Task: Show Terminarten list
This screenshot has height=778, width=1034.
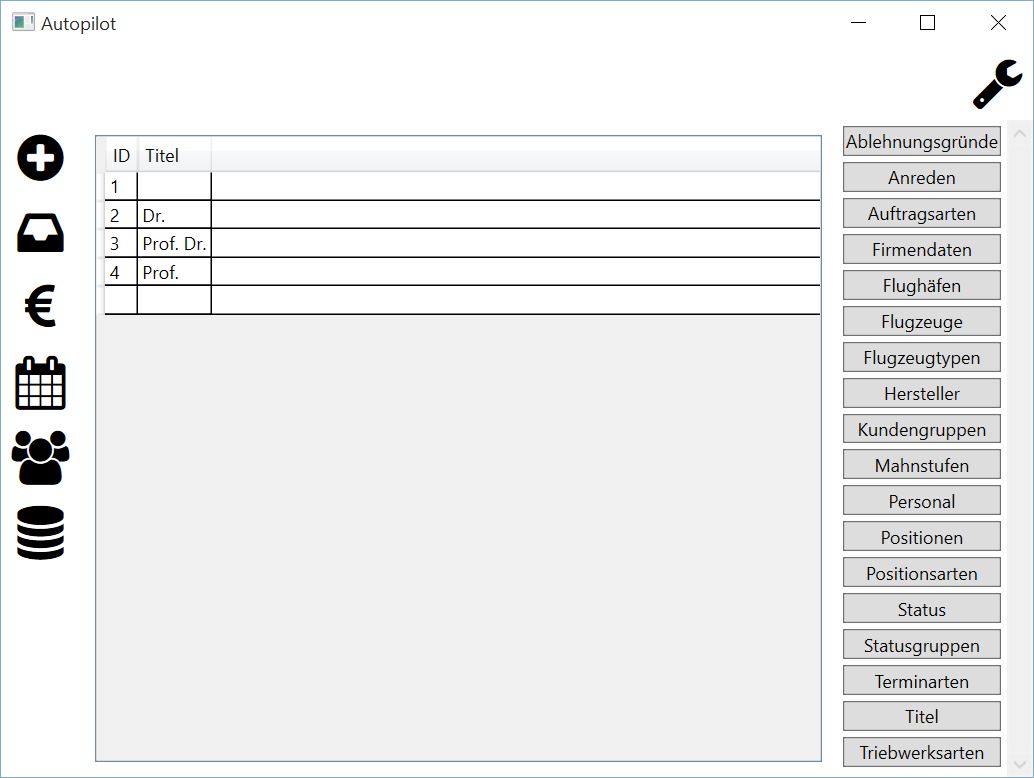Action: coord(921,680)
